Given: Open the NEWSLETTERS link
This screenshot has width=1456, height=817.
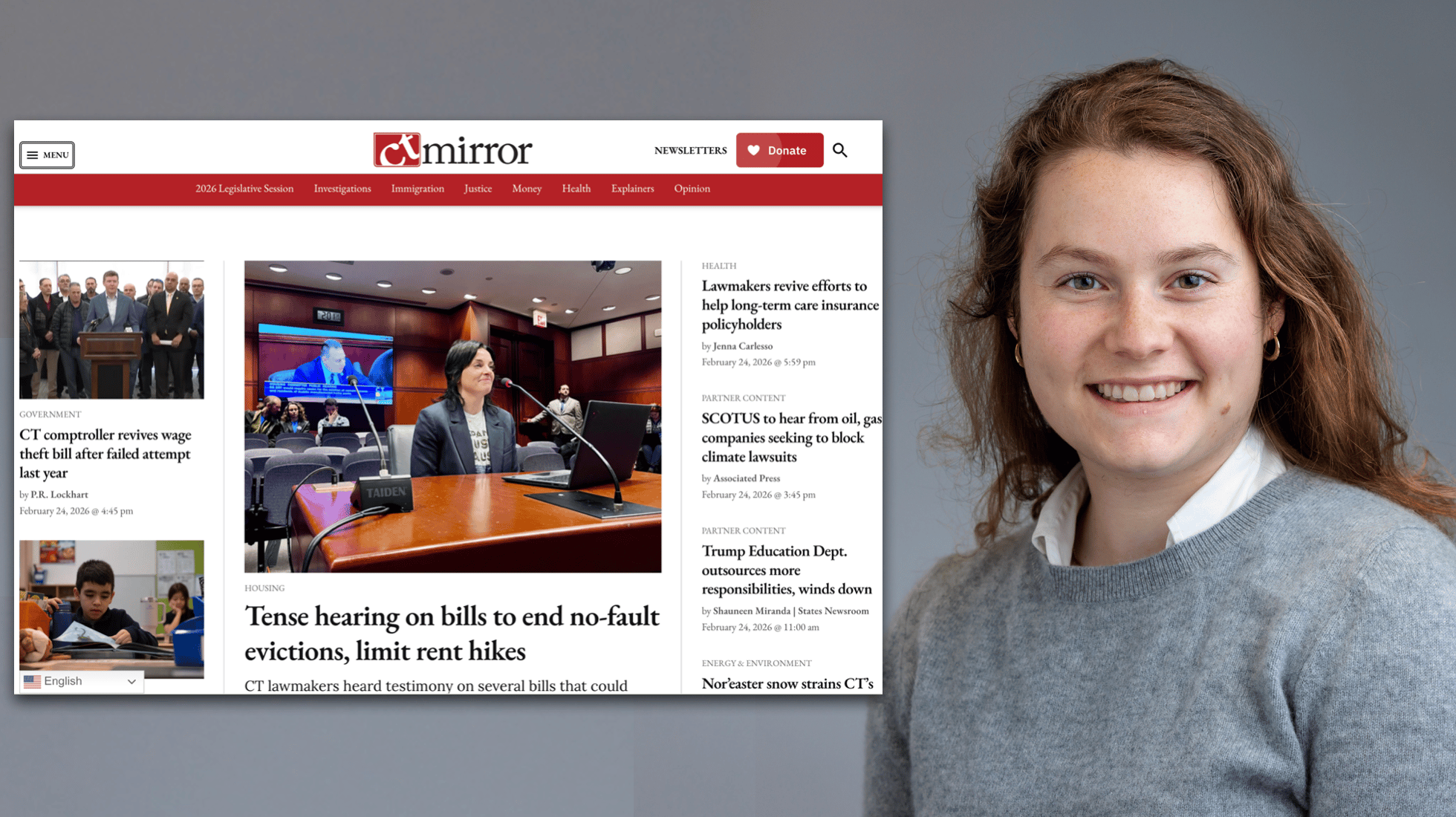Looking at the screenshot, I should 690,150.
